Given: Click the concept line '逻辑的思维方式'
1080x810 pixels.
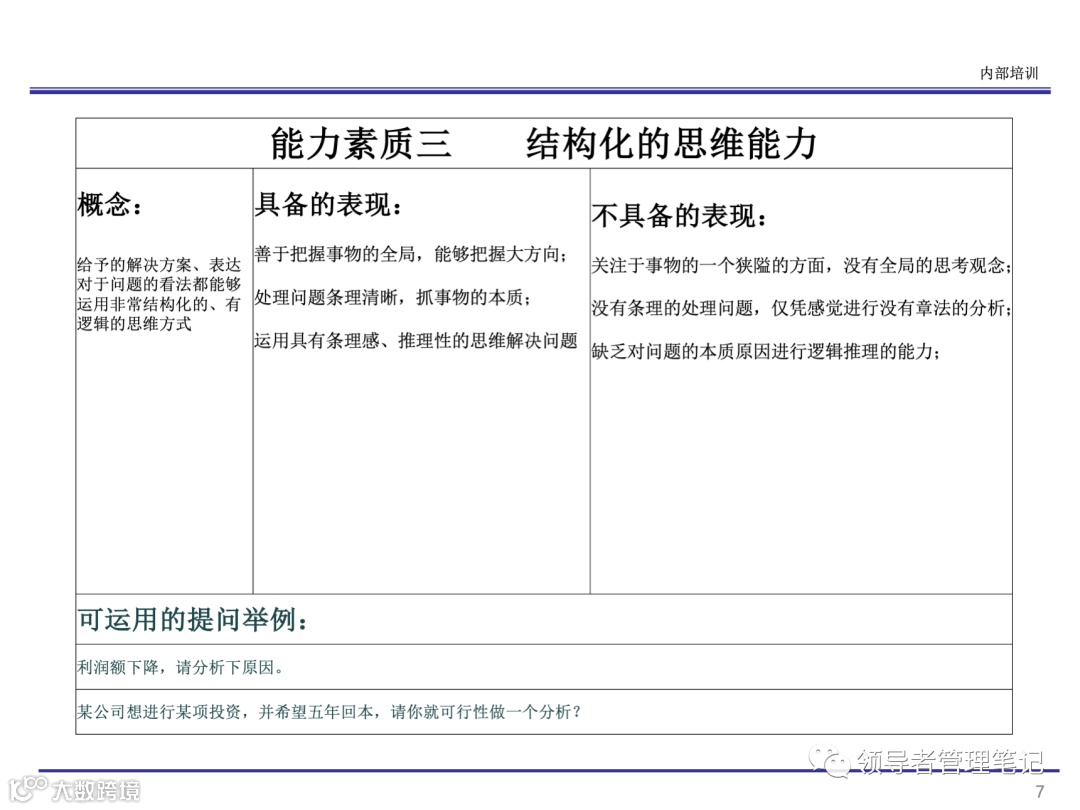Looking at the screenshot, I should point(134,323).
